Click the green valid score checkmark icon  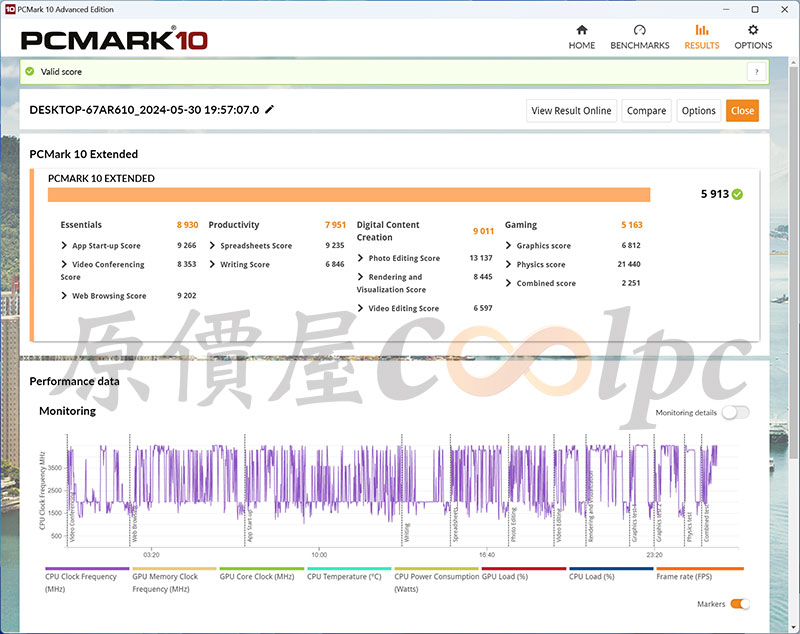[x=30, y=72]
